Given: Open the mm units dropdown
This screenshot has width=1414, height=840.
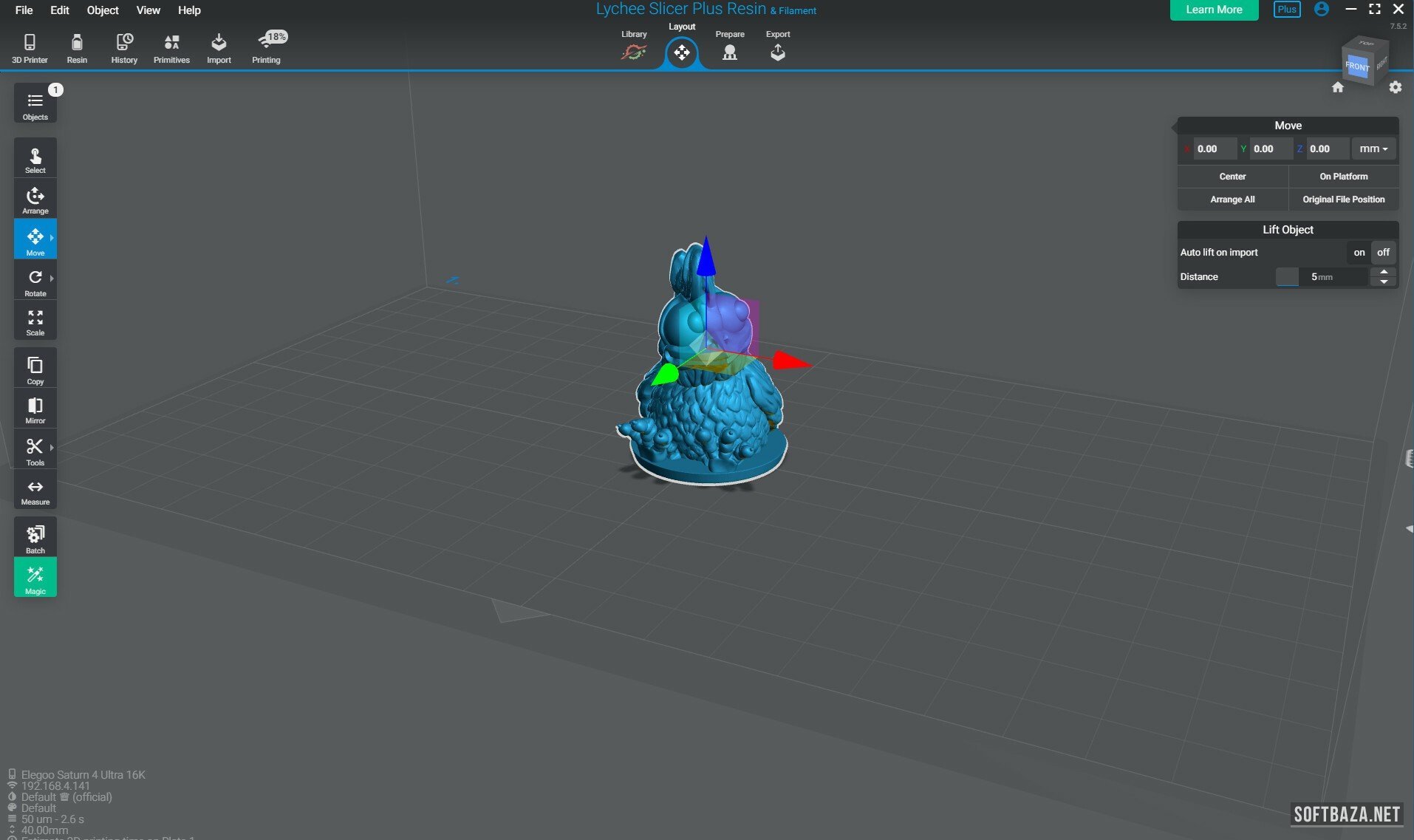Looking at the screenshot, I should point(1373,149).
